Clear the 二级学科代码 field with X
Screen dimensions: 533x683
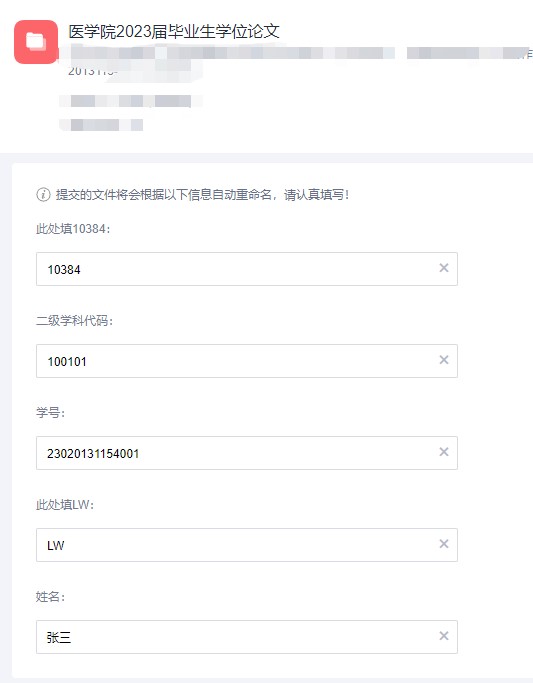coord(444,360)
